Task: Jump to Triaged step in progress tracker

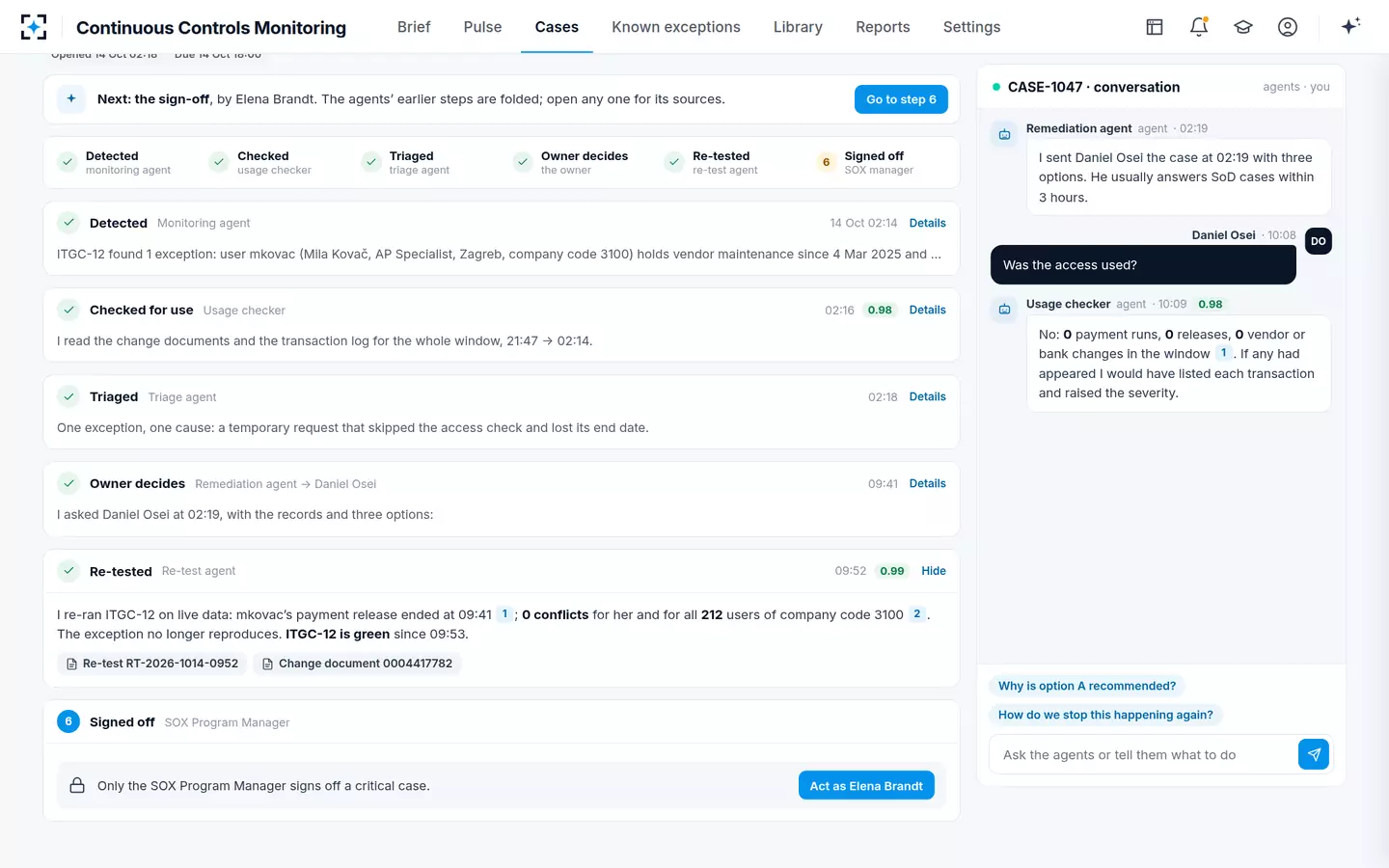Action: click(405, 162)
